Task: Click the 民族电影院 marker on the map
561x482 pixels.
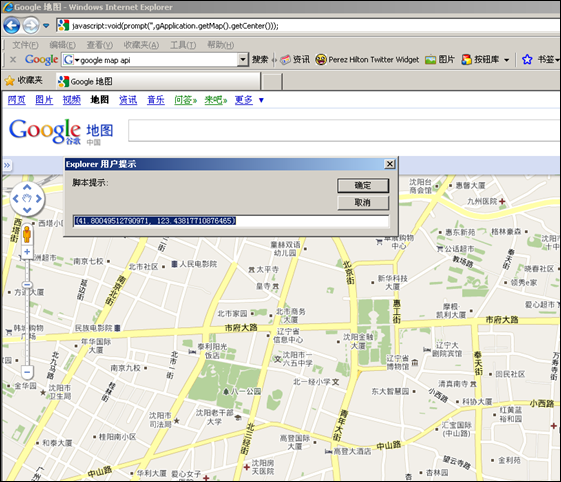Action: click(x=117, y=328)
